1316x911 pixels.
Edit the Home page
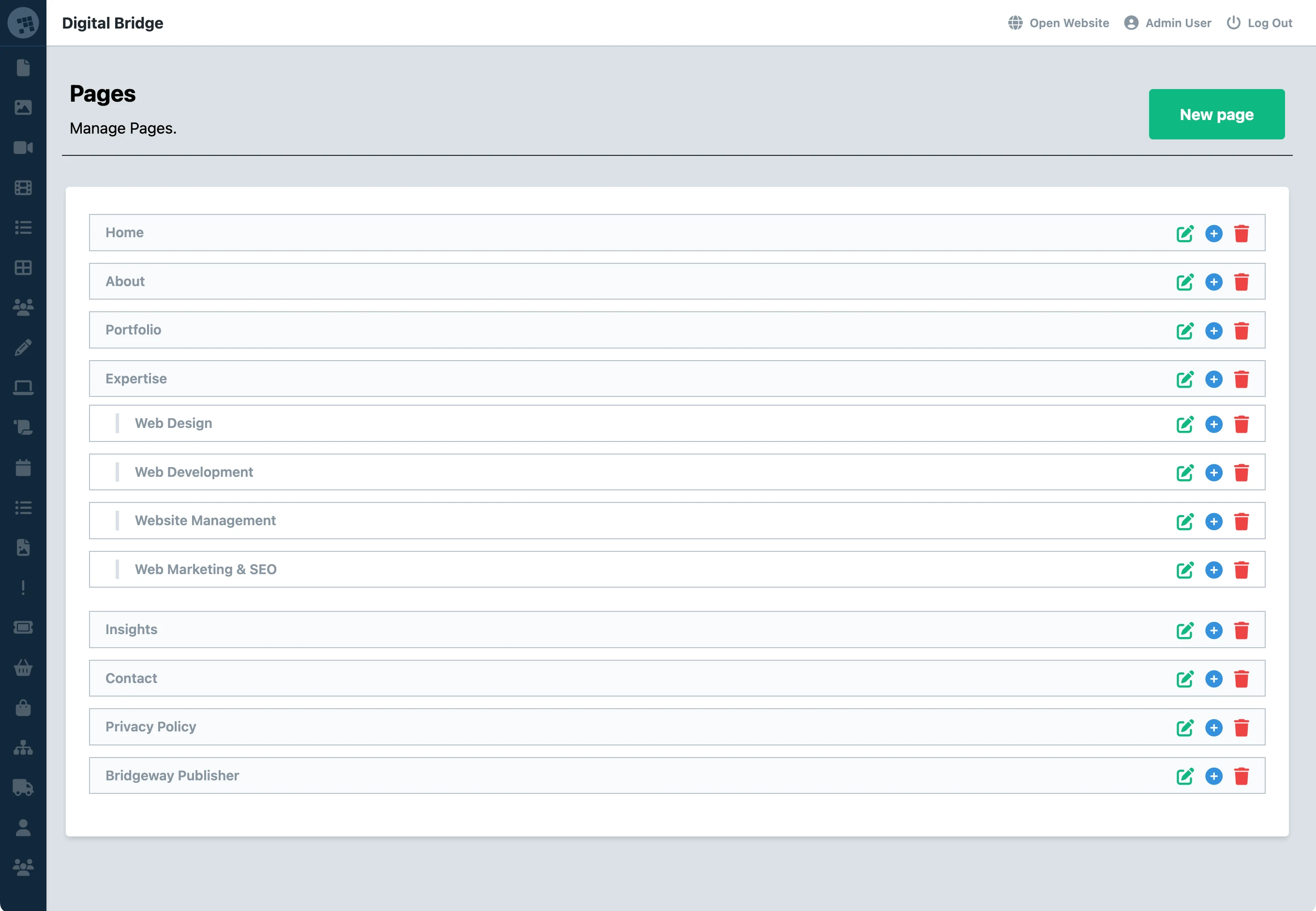pos(1185,233)
